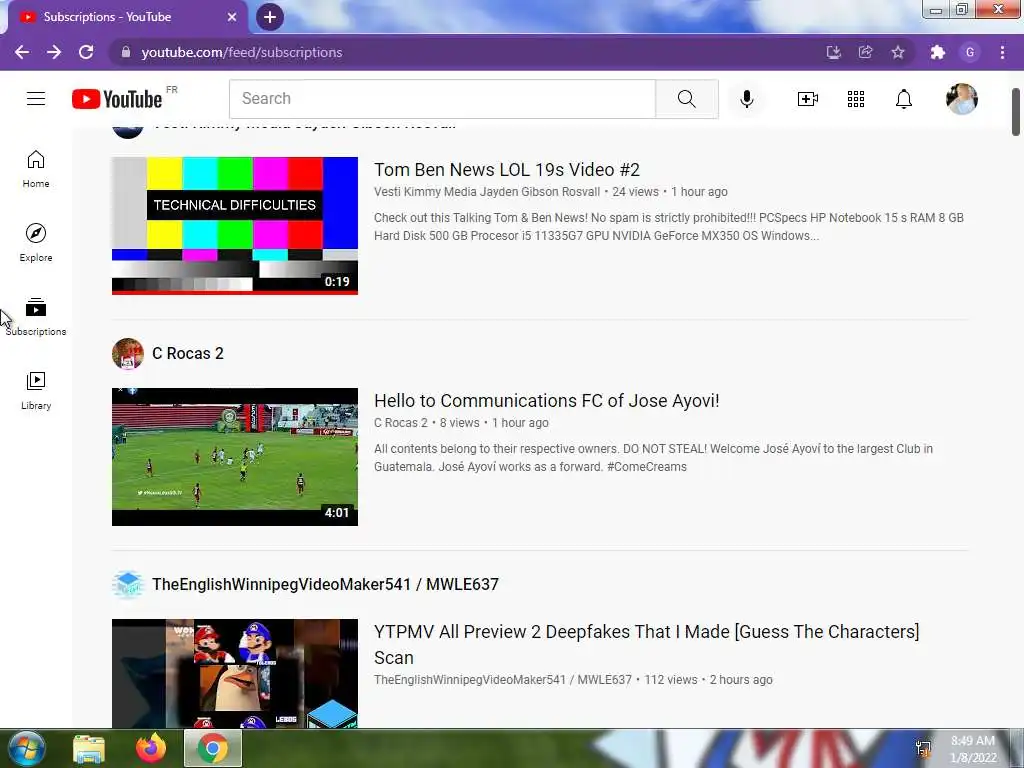Screen dimensions: 1024x768
Task: Reload the page with the refresh icon
Action: coord(86,52)
